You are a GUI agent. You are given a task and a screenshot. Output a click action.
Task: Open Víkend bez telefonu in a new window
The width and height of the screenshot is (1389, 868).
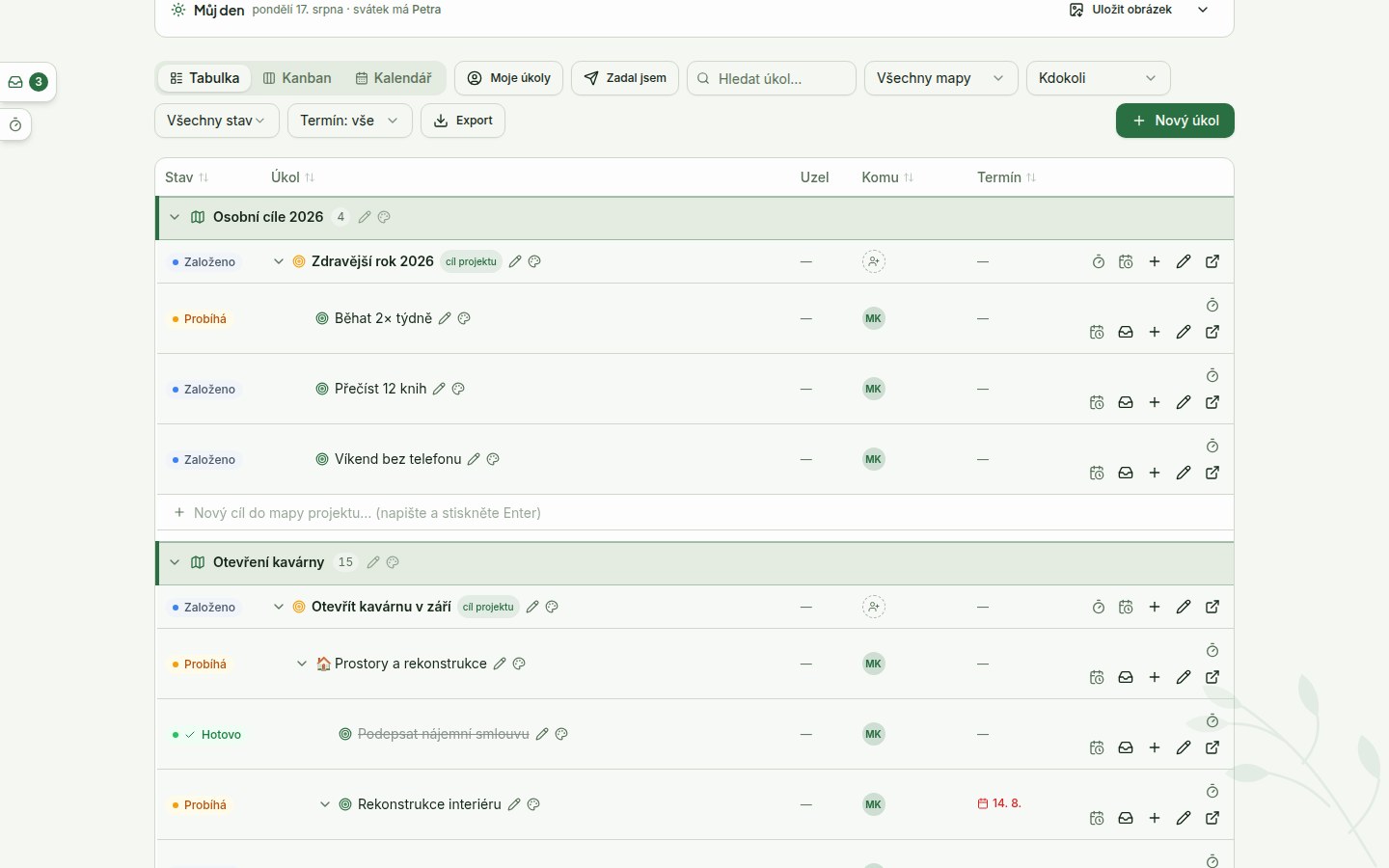pyautogui.click(x=1212, y=473)
